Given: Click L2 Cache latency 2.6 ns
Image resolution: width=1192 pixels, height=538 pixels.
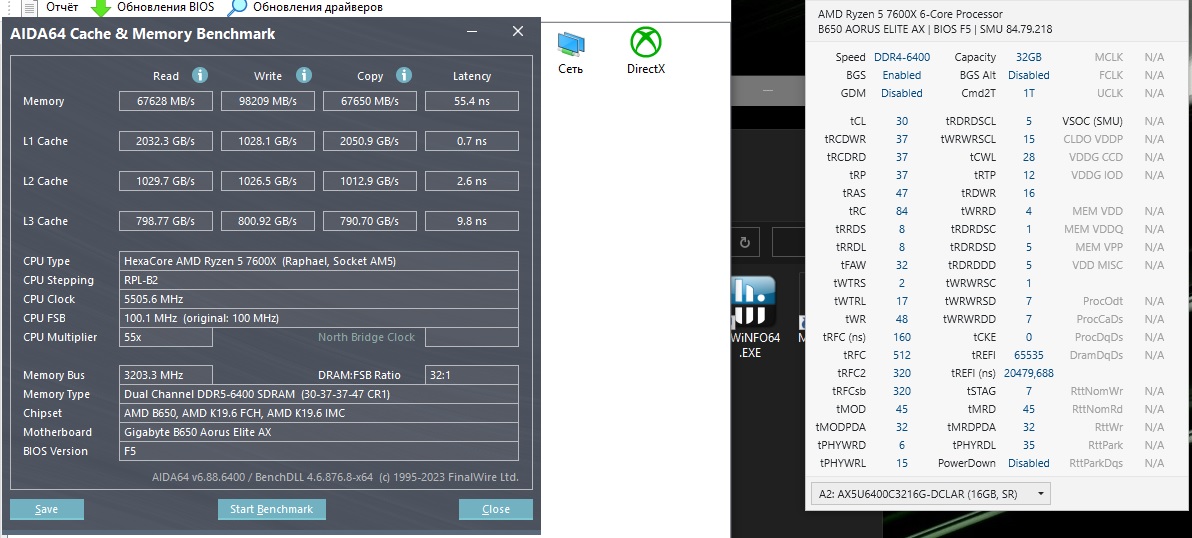Looking at the screenshot, I should point(471,181).
